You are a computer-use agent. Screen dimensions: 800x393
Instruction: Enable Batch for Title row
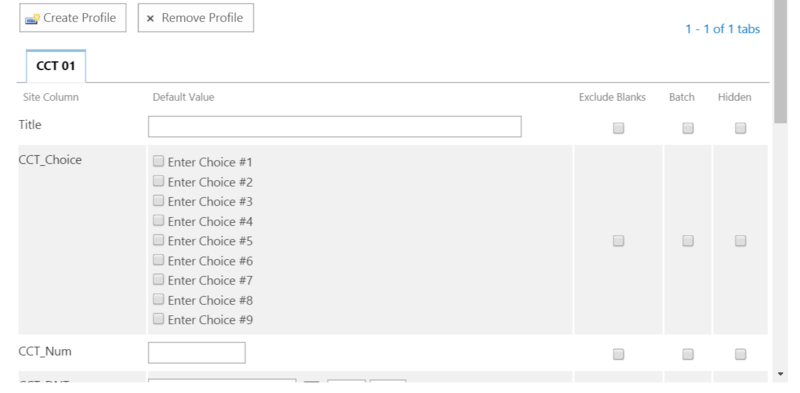pos(688,128)
